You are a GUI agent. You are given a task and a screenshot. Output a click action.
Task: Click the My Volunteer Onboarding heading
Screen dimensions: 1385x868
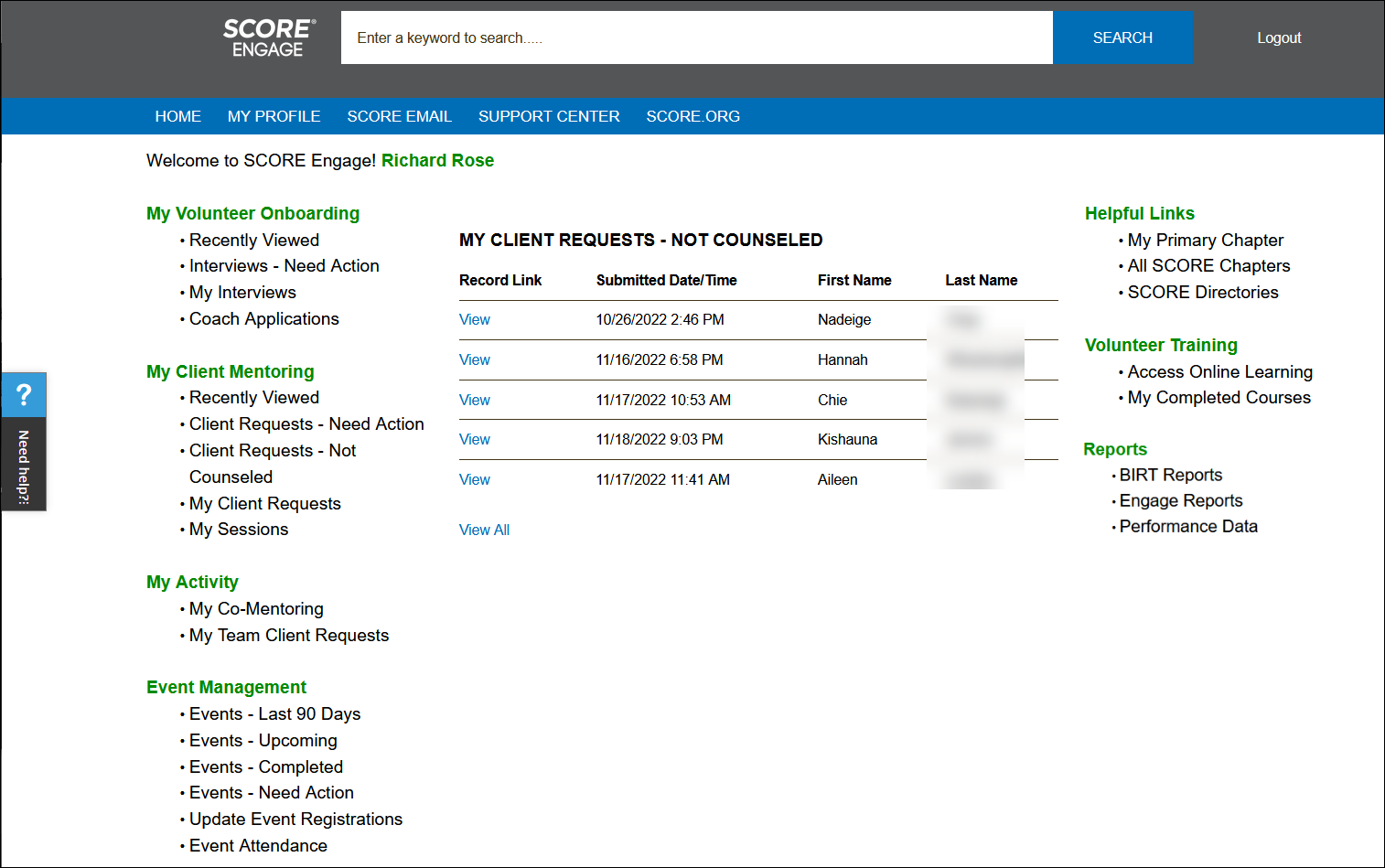pyautogui.click(x=252, y=213)
